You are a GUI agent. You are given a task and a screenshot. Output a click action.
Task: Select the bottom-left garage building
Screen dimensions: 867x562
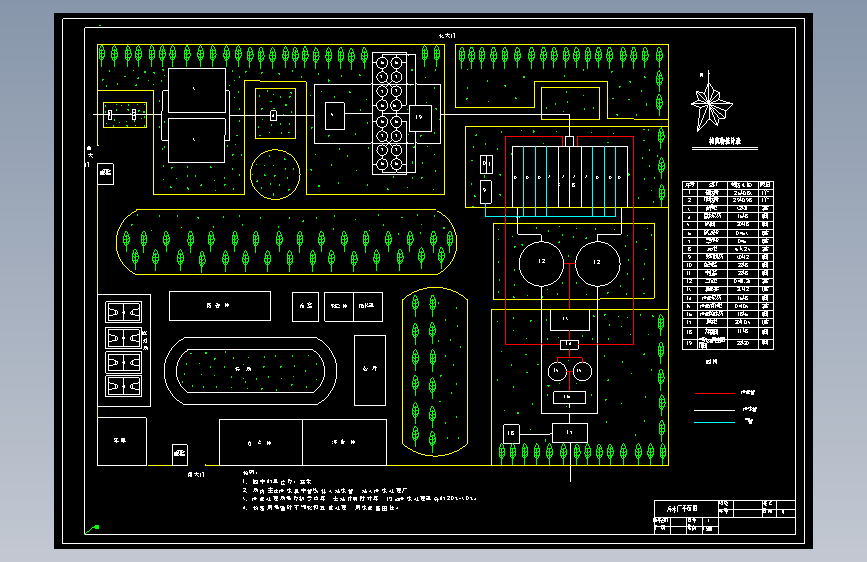coord(122,441)
